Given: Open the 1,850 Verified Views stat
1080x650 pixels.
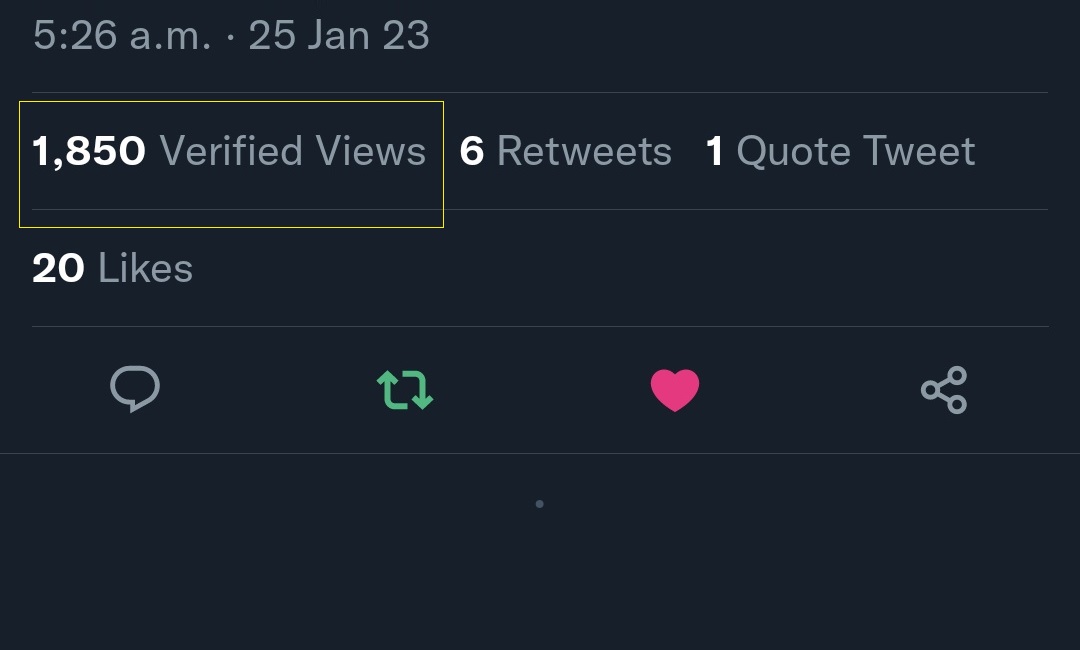Looking at the screenshot, I should (229, 152).
